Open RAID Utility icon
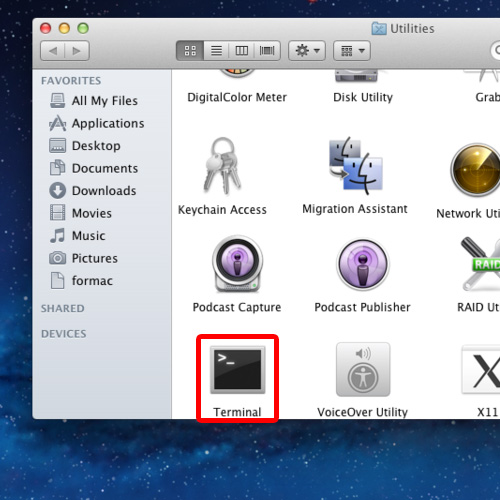 [x=481, y=263]
